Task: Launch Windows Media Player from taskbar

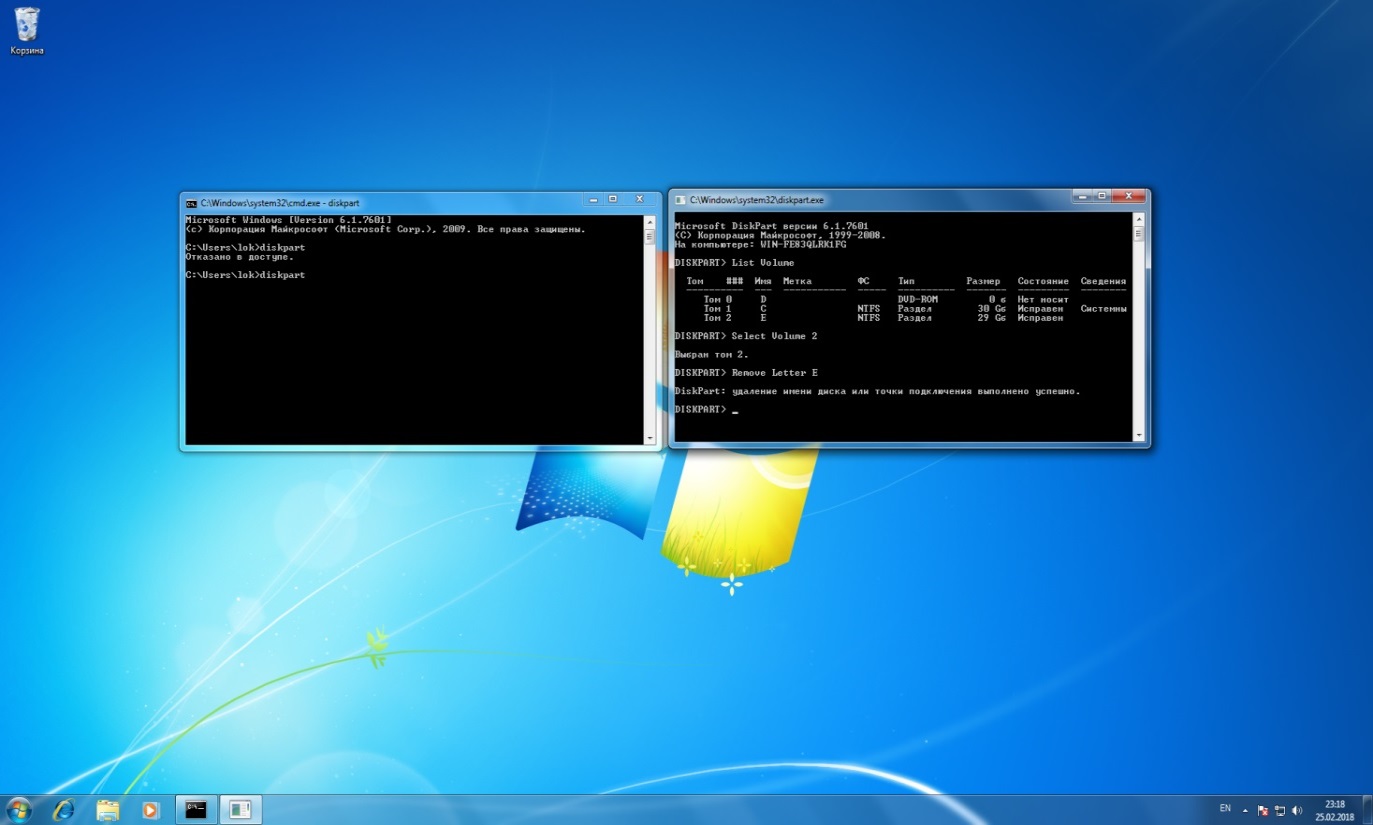Action: tap(150, 810)
